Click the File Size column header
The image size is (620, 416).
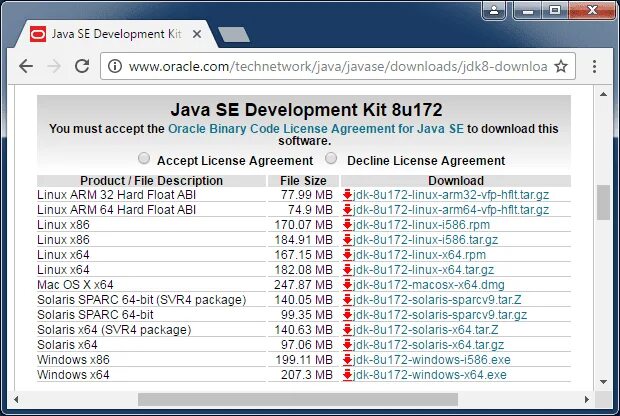point(303,181)
